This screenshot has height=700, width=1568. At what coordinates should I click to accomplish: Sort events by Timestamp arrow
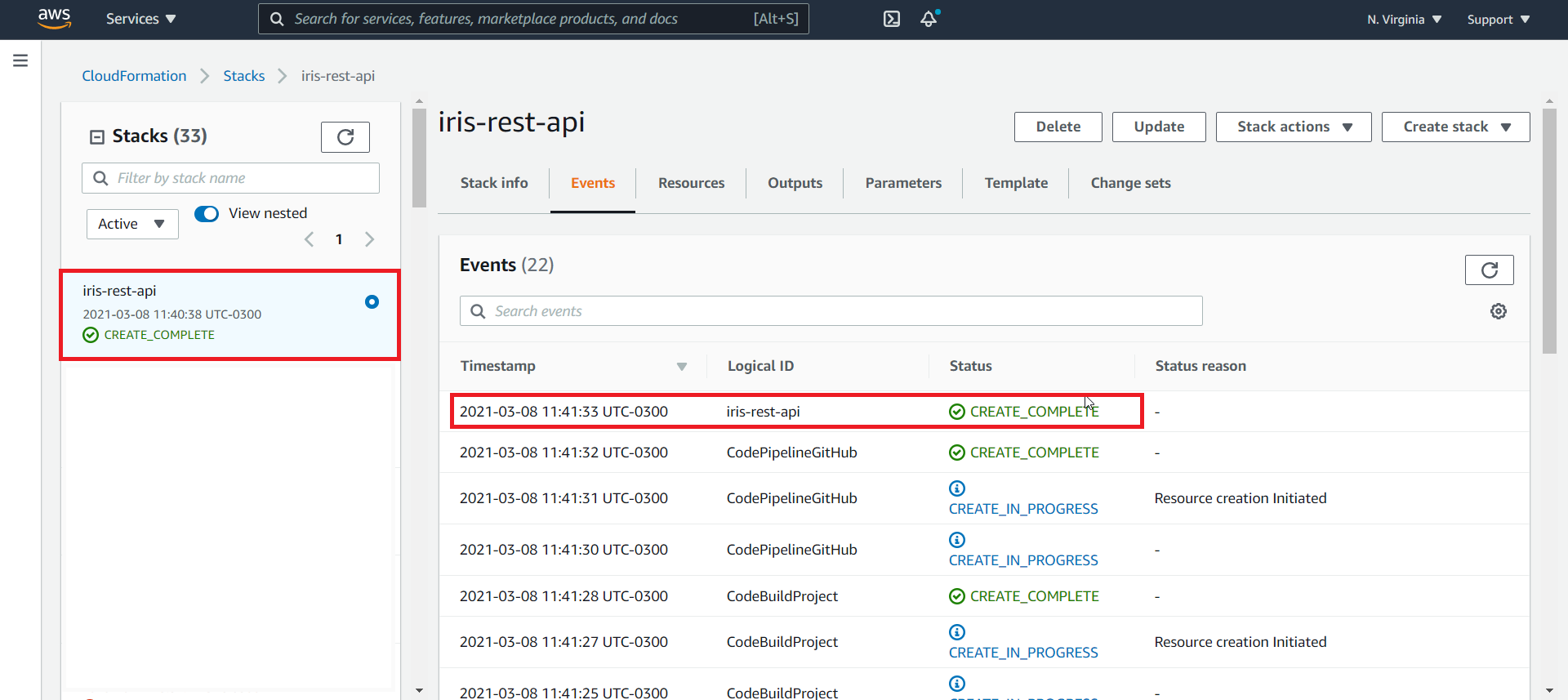pos(681,367)
